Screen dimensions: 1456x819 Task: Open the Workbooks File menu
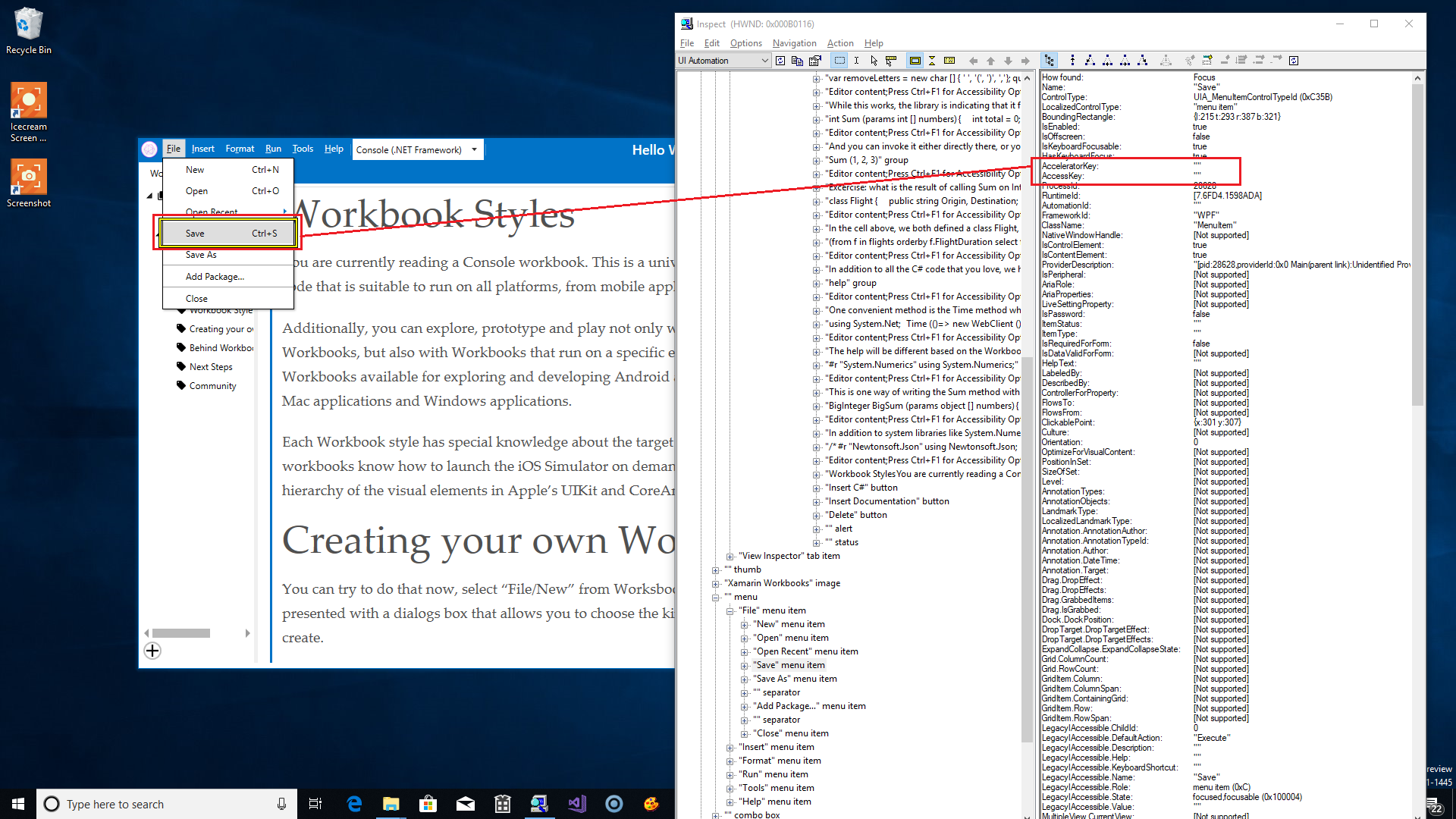pyautogui.click(x=174, y=148)
